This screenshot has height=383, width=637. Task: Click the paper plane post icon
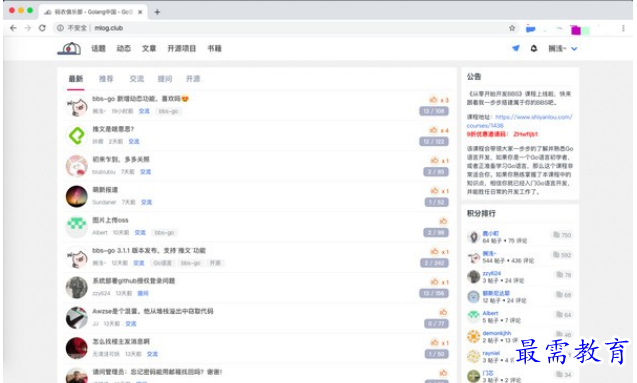516,48
